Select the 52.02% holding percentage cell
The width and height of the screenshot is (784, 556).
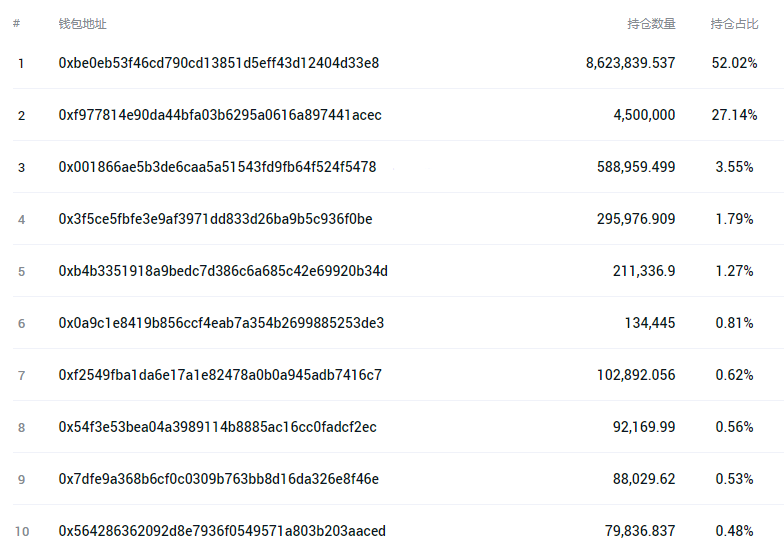[x=734, y=63]
